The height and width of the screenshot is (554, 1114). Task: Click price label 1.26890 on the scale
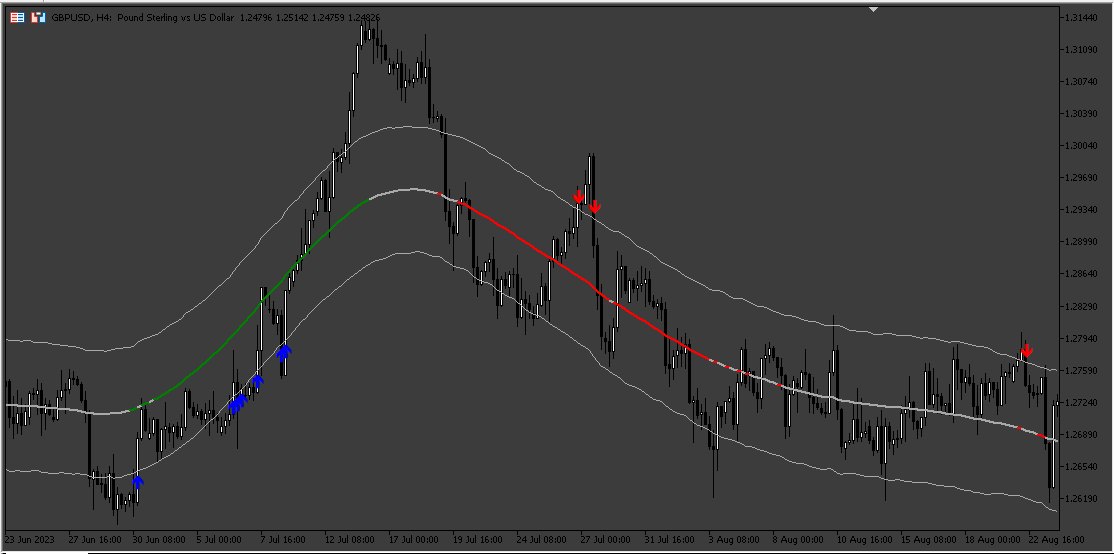tap(1083, 435)
